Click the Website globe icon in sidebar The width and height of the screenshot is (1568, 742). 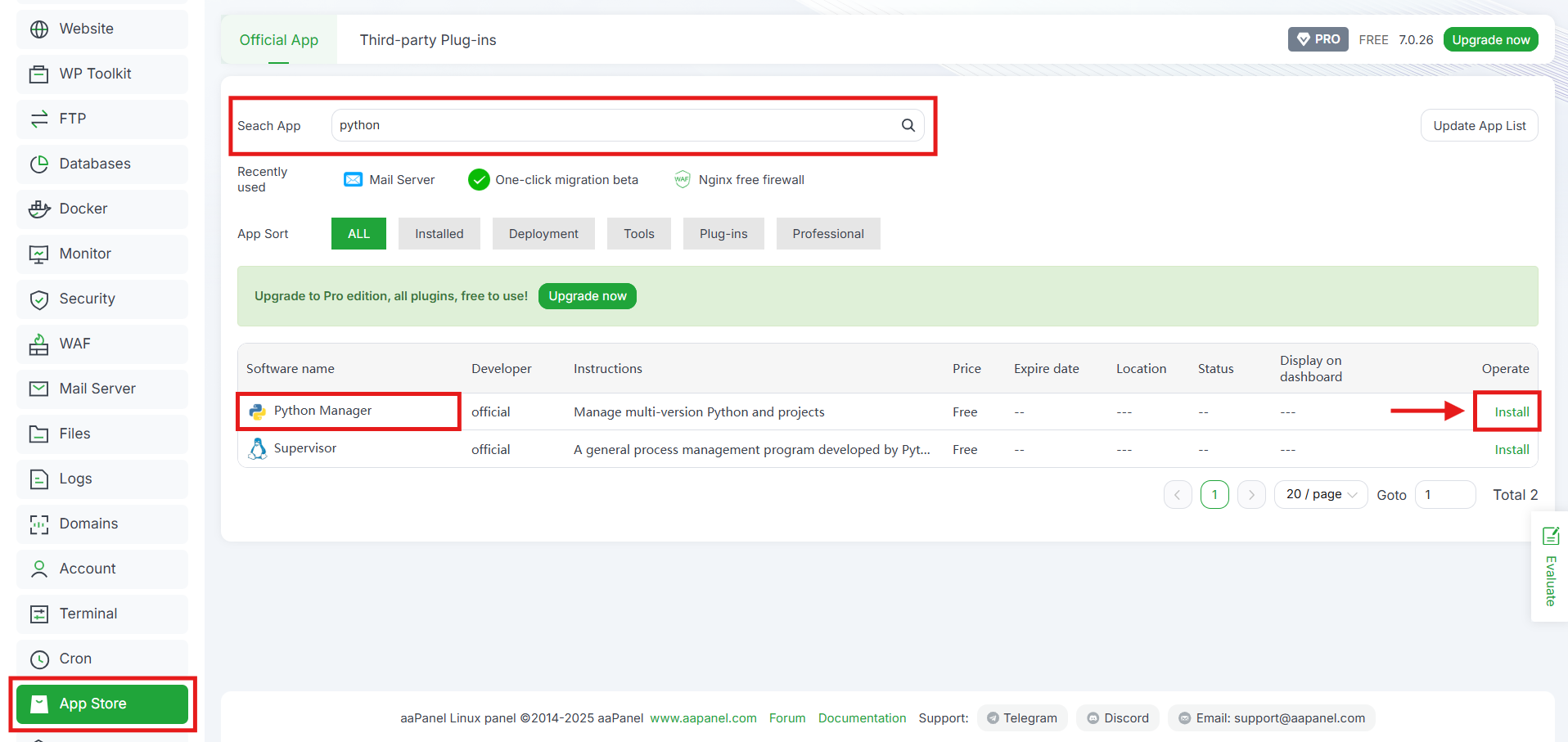(x=39, y=29)
